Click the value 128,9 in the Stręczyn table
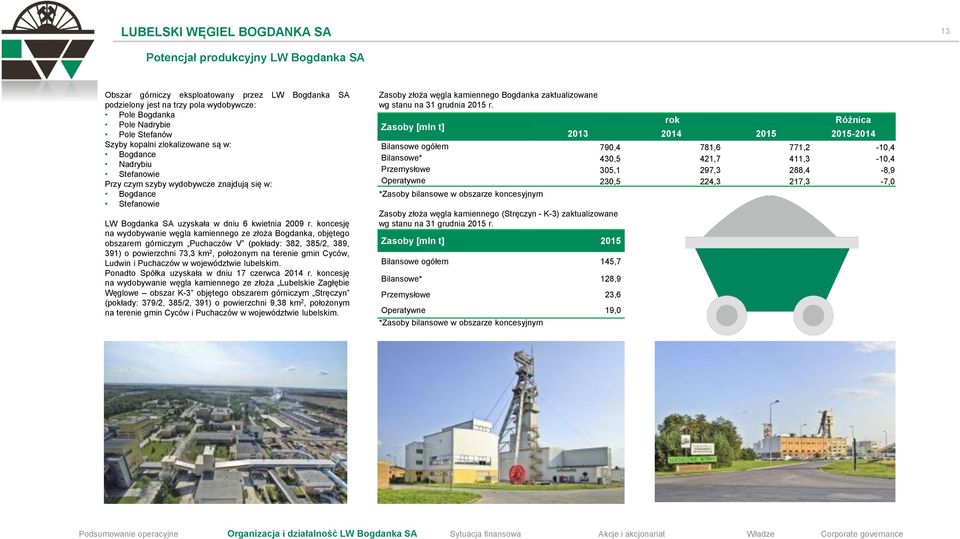 (x=610, y=279)
